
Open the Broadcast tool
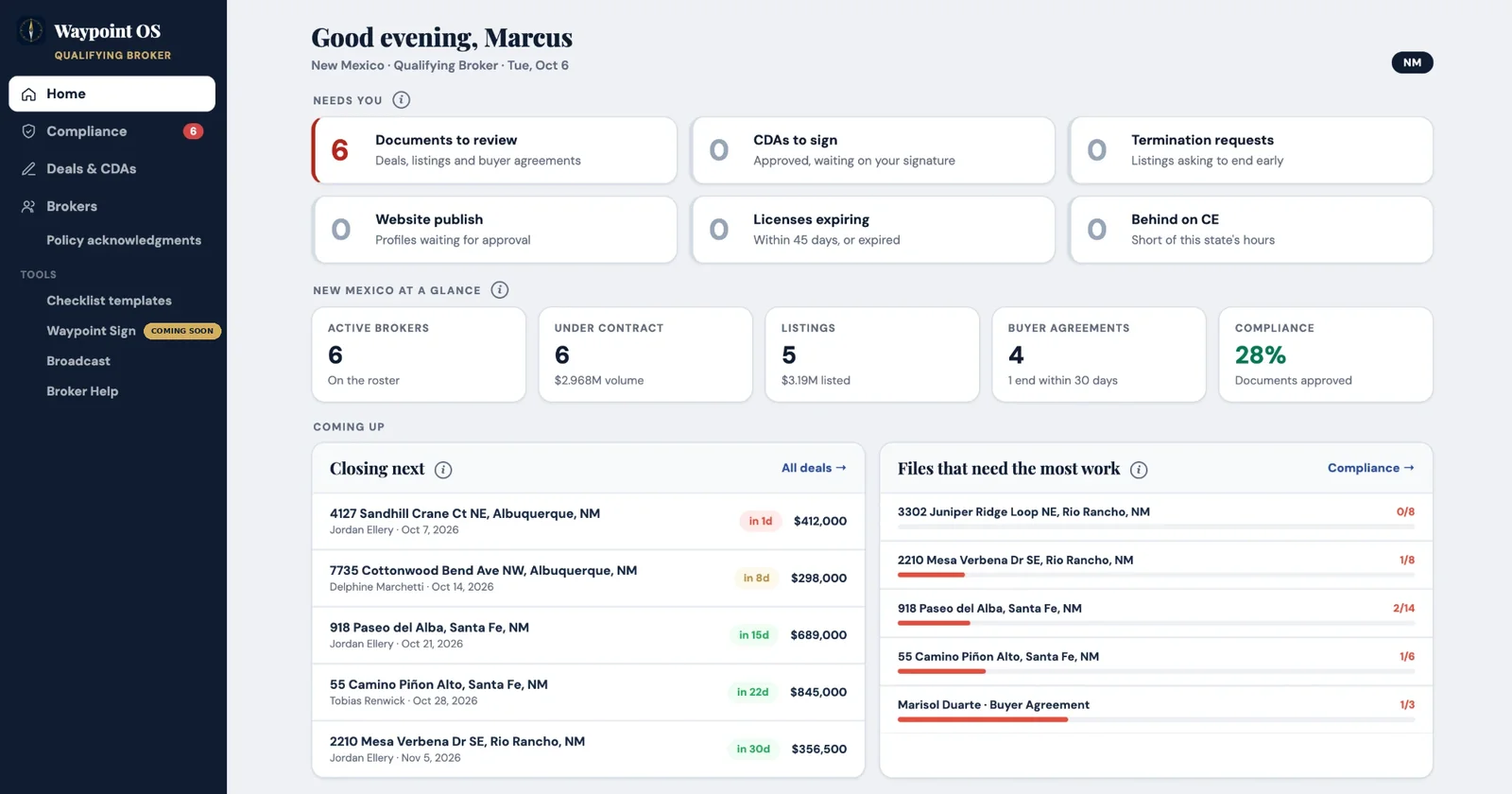(x=78, y=361)
